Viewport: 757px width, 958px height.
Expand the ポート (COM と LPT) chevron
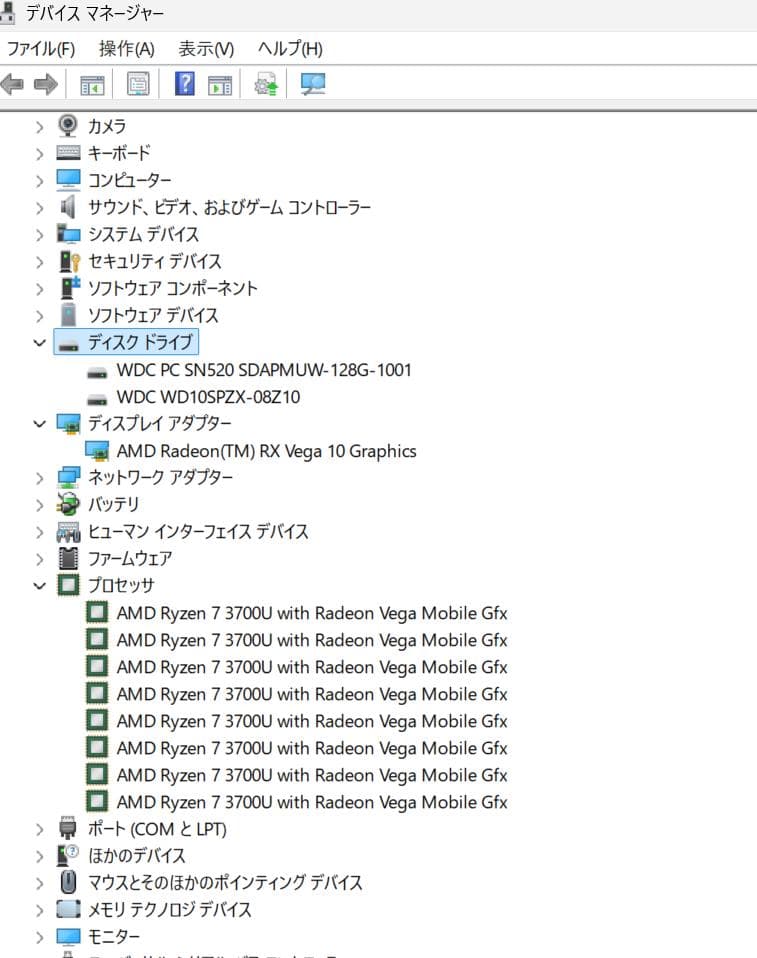pos(40,829)
